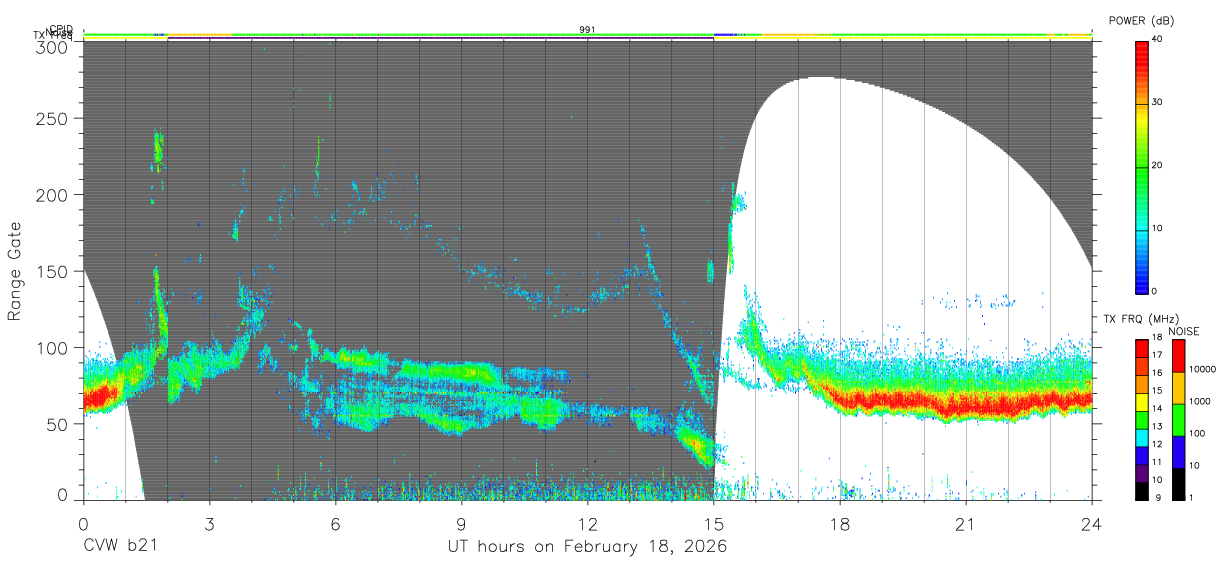Click 'UT hours on February 18, 2026' axis title
This screenshot has height=567, width=1228.
587,547
